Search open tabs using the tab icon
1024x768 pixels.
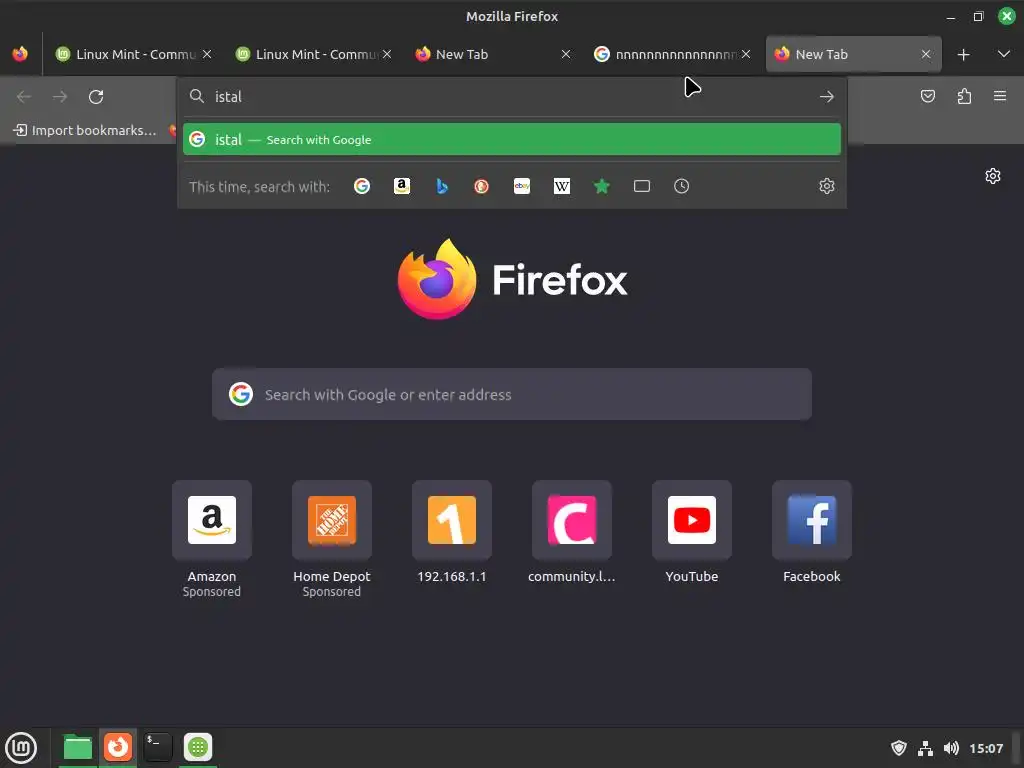[642, 186]
